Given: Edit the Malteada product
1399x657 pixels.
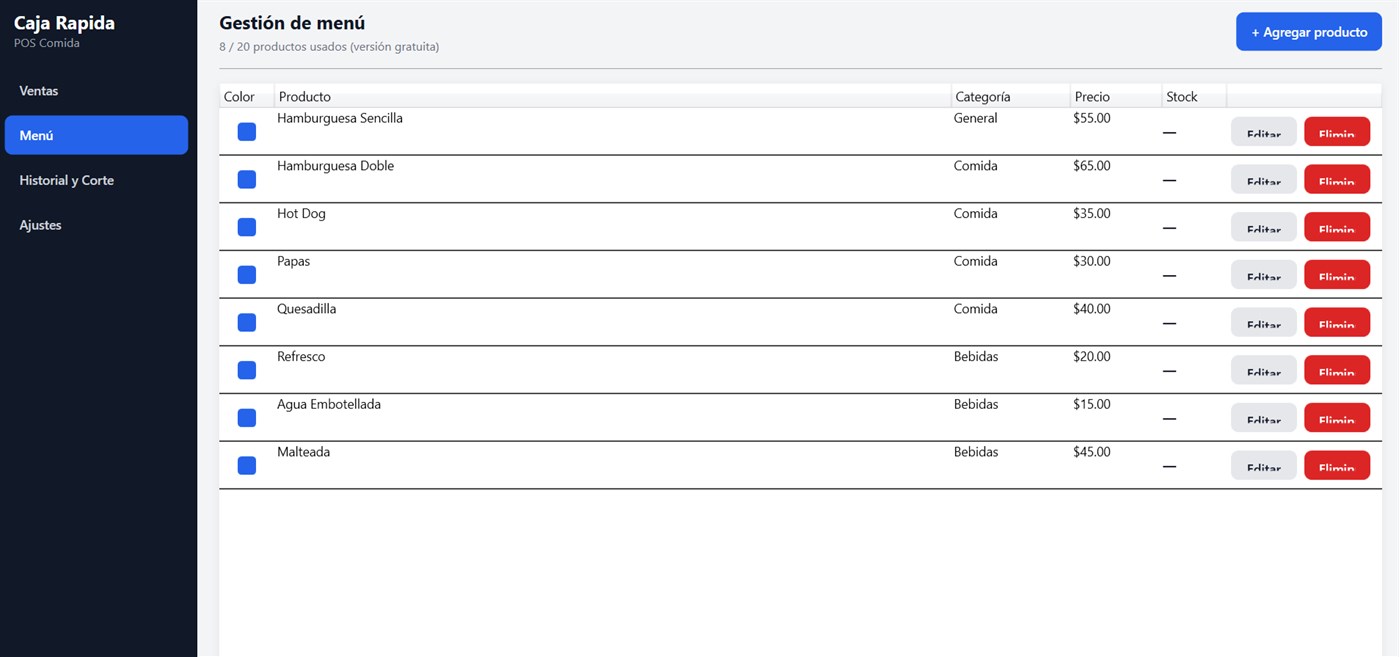Looking at the screenshot, I should pos(1264,465).
